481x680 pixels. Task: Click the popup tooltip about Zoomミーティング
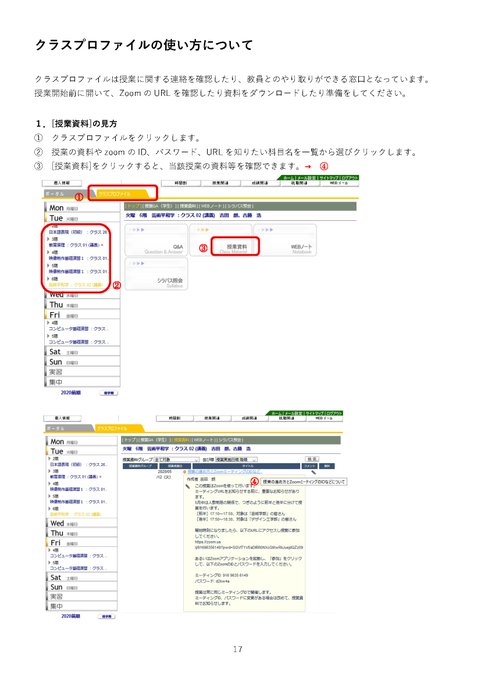click(304, 482)
